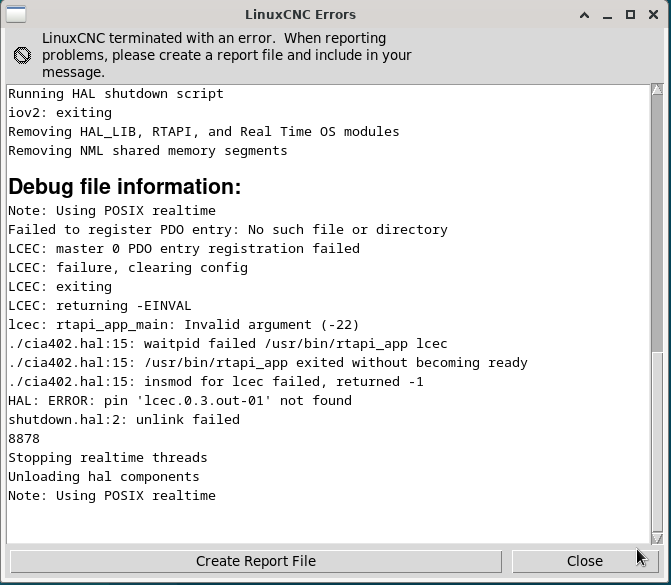Click the "pin 'lcec.0.3.out-01' not found" line
Viewport: 671px width, 585px height.
click(x=180, y=401)
